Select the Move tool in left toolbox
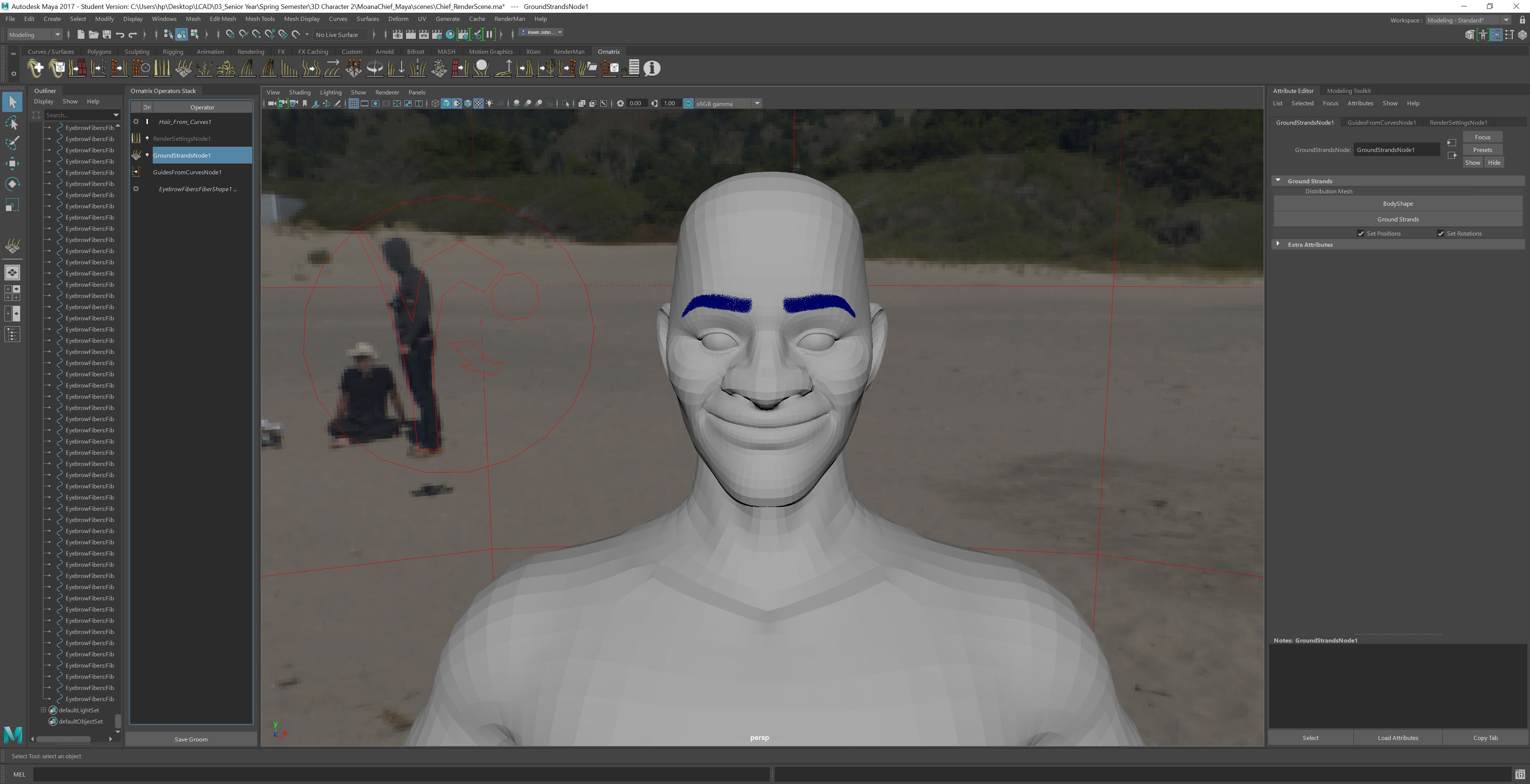 click(x=12, y=163)
